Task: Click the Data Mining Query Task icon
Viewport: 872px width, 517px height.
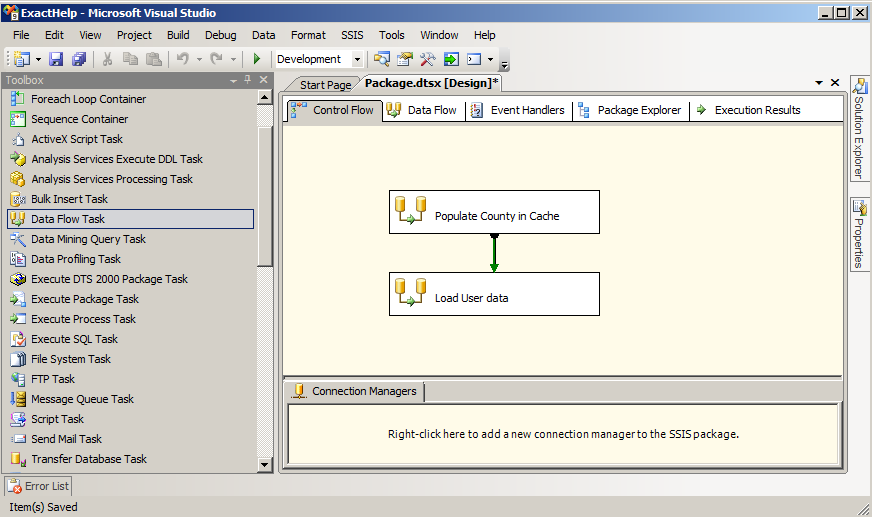Action: point(18,239)
